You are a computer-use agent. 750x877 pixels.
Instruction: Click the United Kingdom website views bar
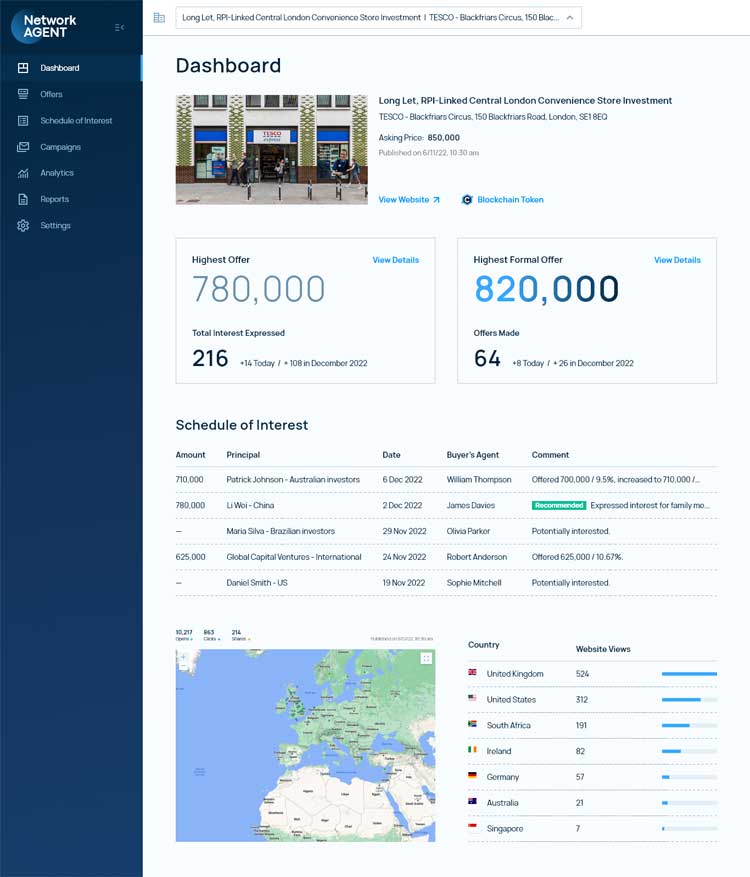(x=689, y=674)
